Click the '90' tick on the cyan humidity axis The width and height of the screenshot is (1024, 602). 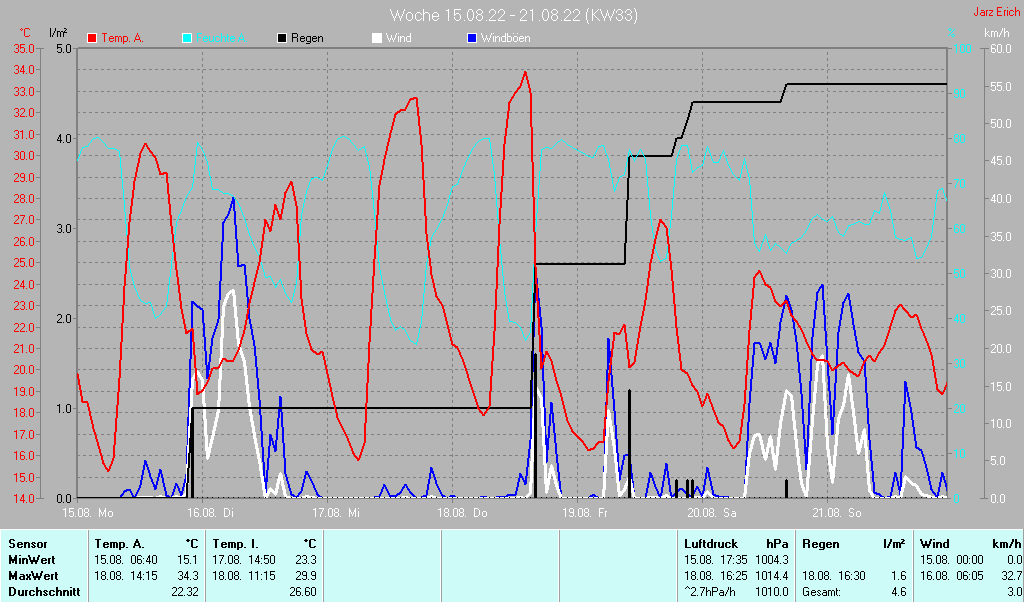pos(959,94)
